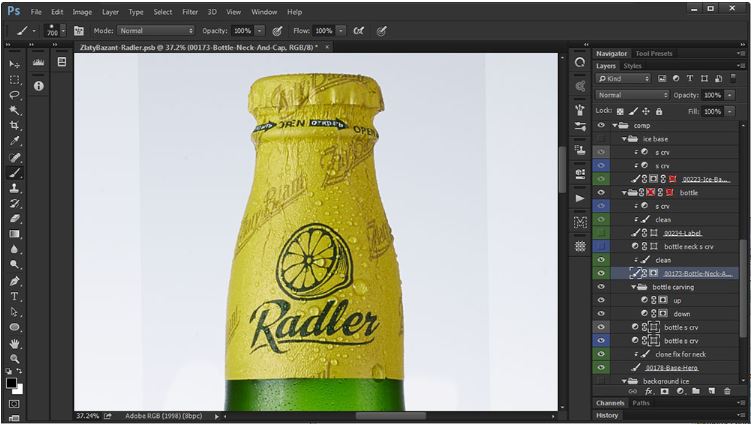Collapse the comp group
The width and height of the screenshot is (751, 425).
614,126
